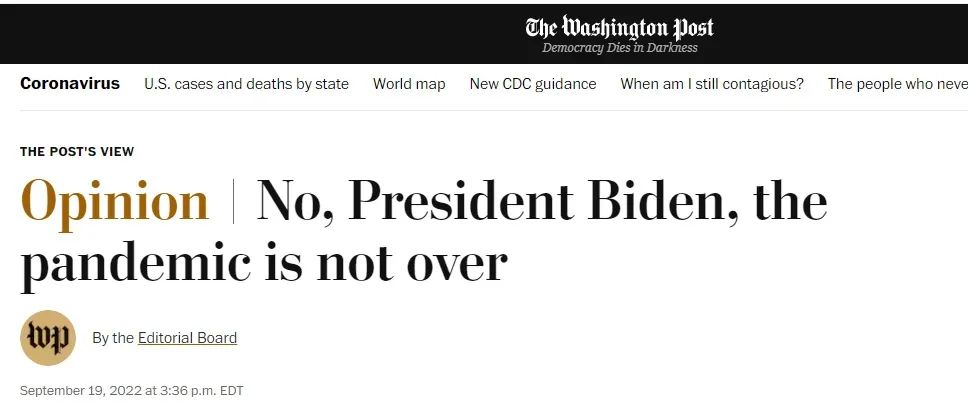This screenshot has width=968, height=417.
Task: Open the gold Opinion section link
Action: pos(115,202)
